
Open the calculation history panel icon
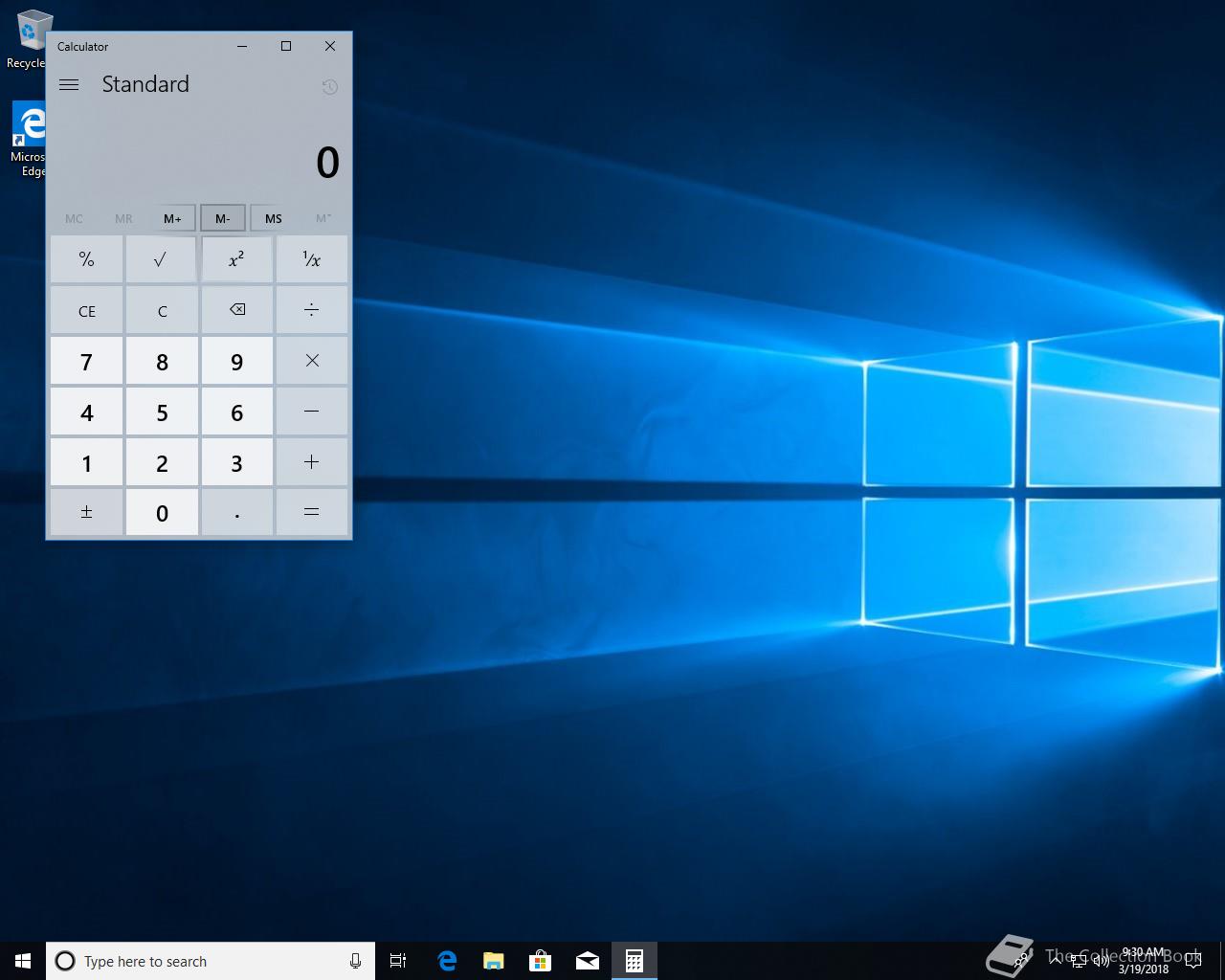pyautogui.click(x=329, y=87)
